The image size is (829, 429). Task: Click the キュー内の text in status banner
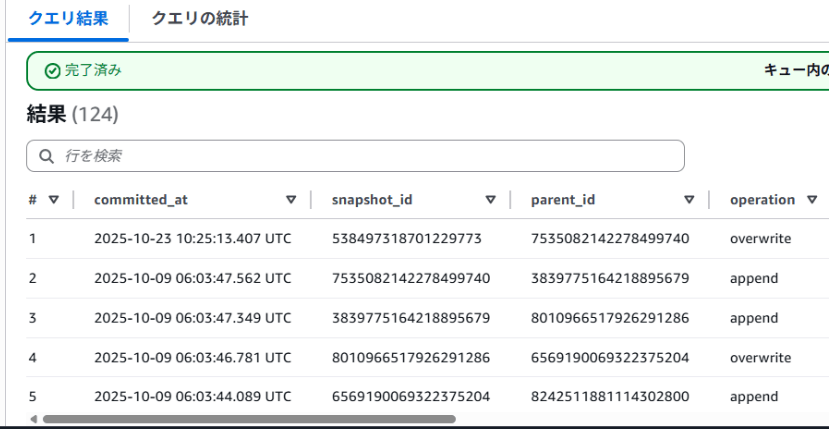795,71
